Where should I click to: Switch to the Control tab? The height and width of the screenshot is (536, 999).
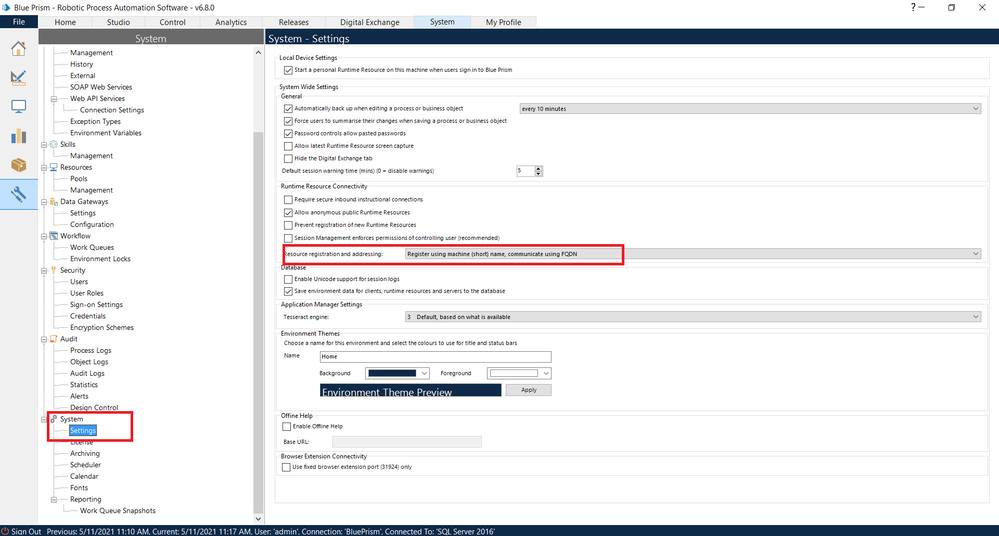coord(172,22)
